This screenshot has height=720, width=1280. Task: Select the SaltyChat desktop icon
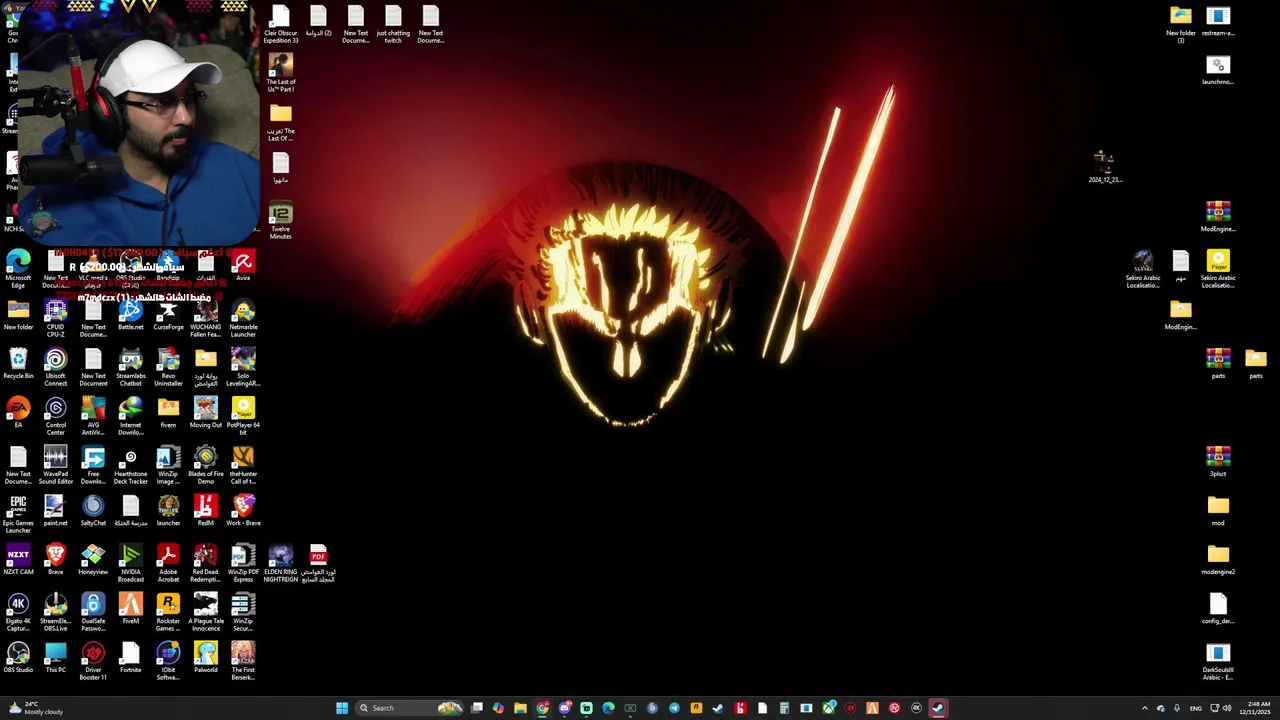(x=93, y=512)
